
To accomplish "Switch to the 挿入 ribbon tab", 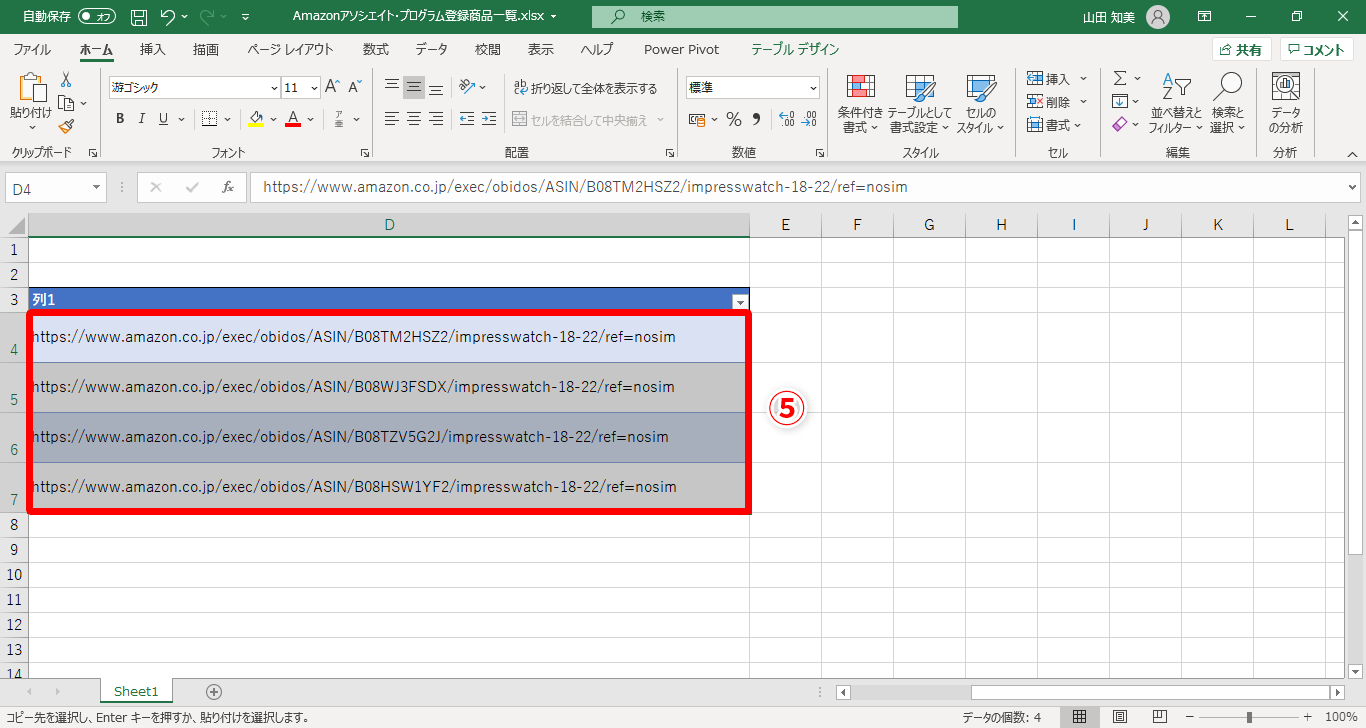I will [x=153, y=49].
